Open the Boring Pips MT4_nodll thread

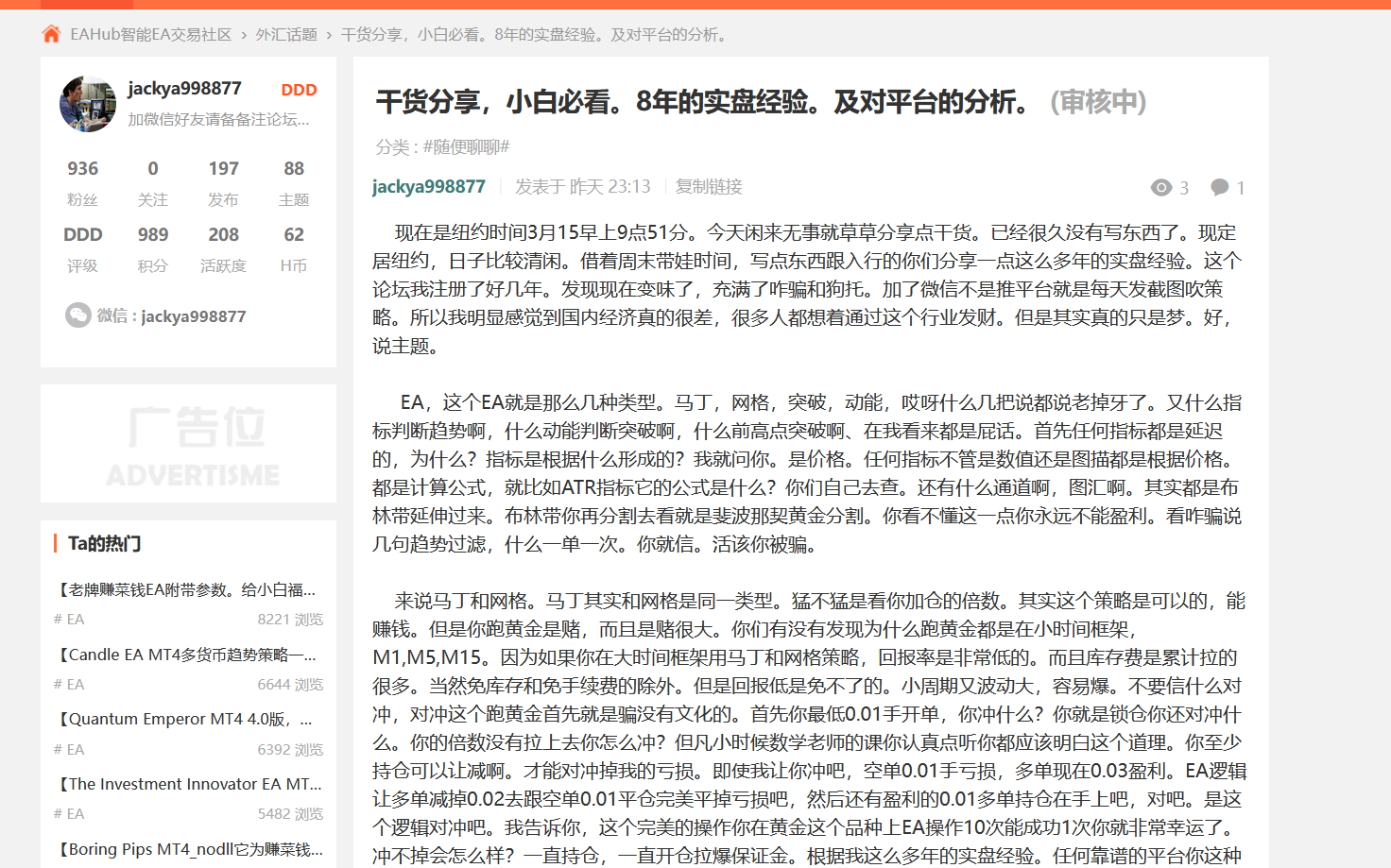click(186, 849)
